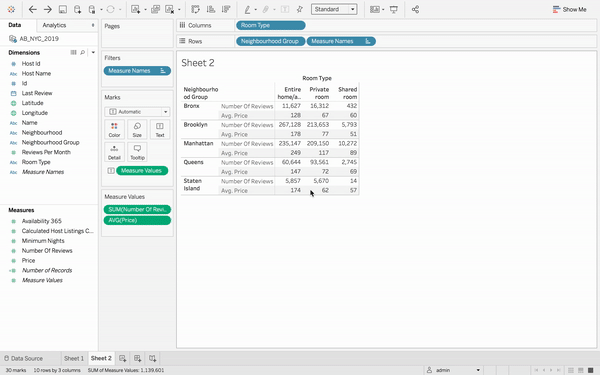Add new story tab icon

coord(152,359)
